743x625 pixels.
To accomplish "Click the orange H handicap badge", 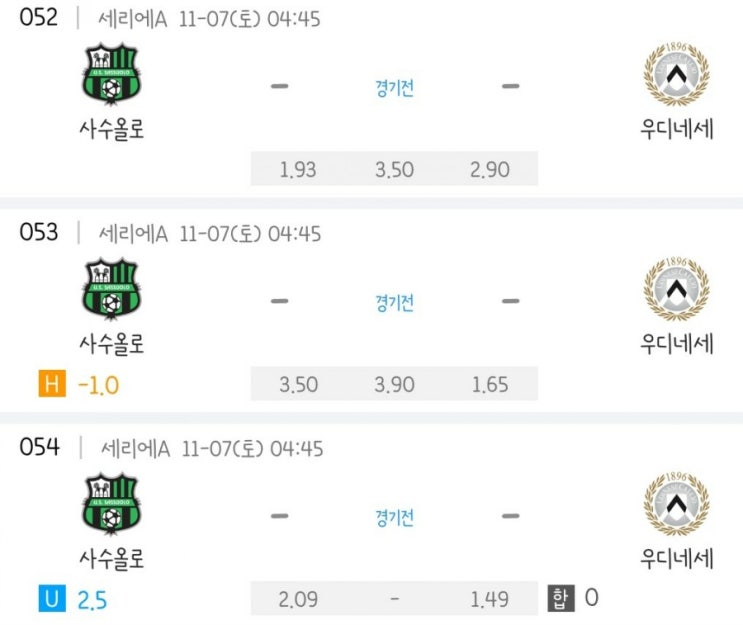I will (x=52, y=383).
